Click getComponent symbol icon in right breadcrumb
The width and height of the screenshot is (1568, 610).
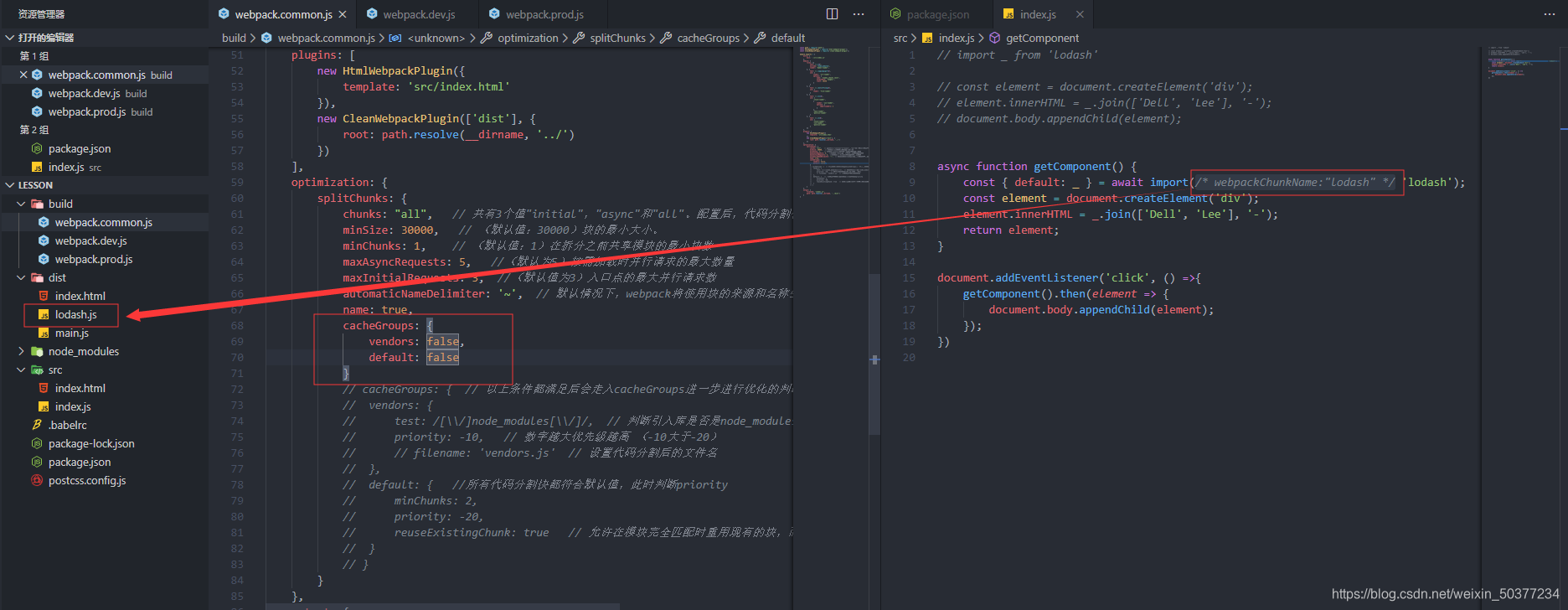995,38
